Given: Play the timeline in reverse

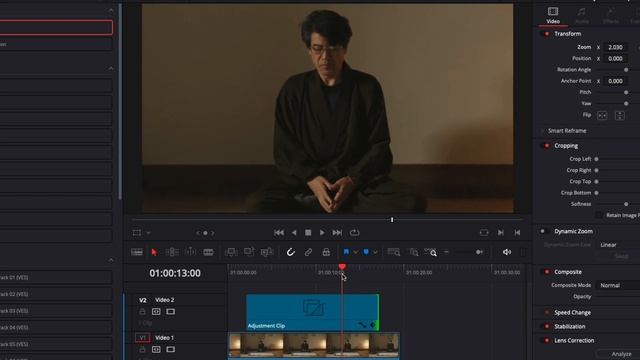Looking at the screenshot, I should 294,233.
